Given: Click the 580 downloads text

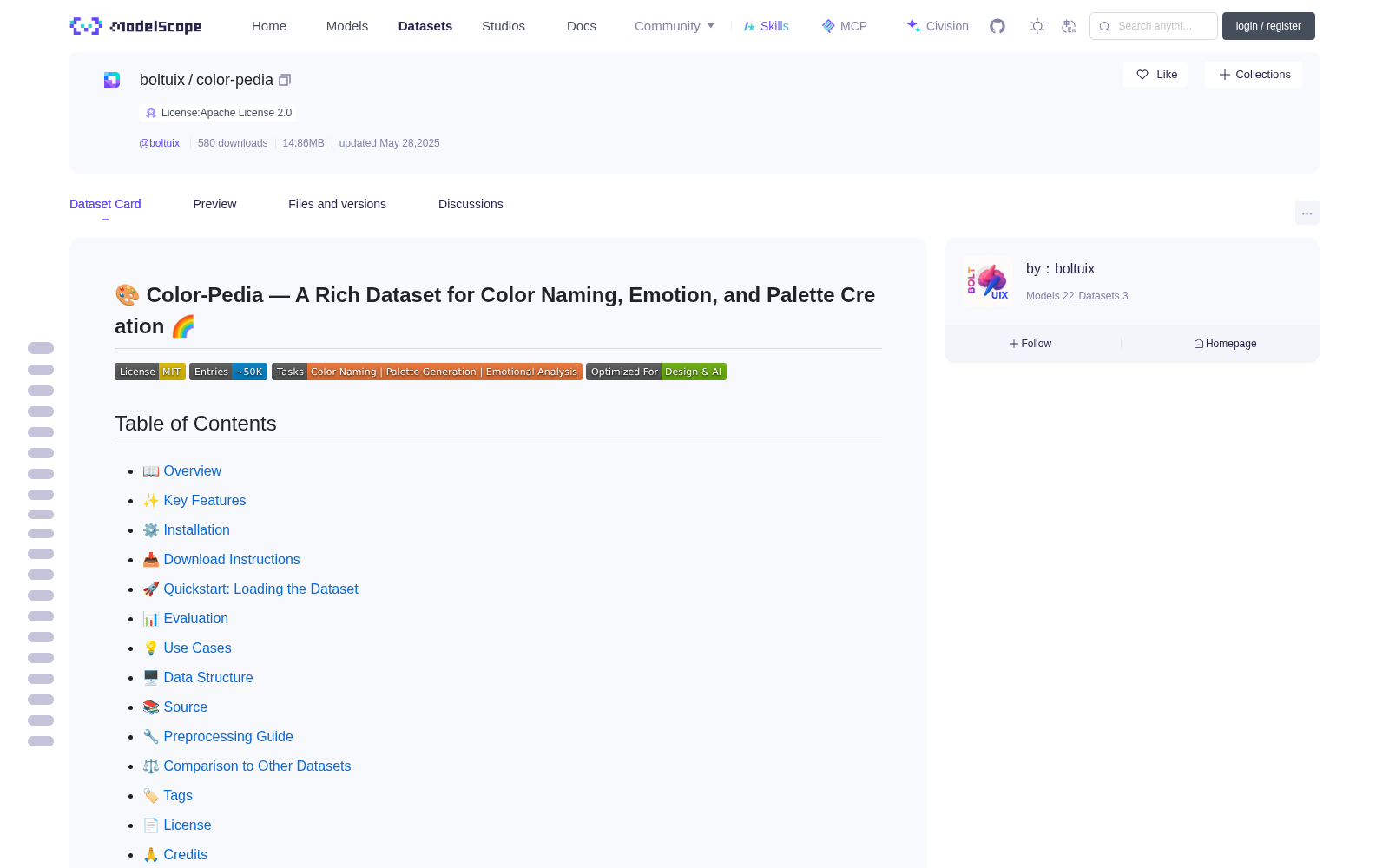Looking at the screenshot, I should 233,143.
